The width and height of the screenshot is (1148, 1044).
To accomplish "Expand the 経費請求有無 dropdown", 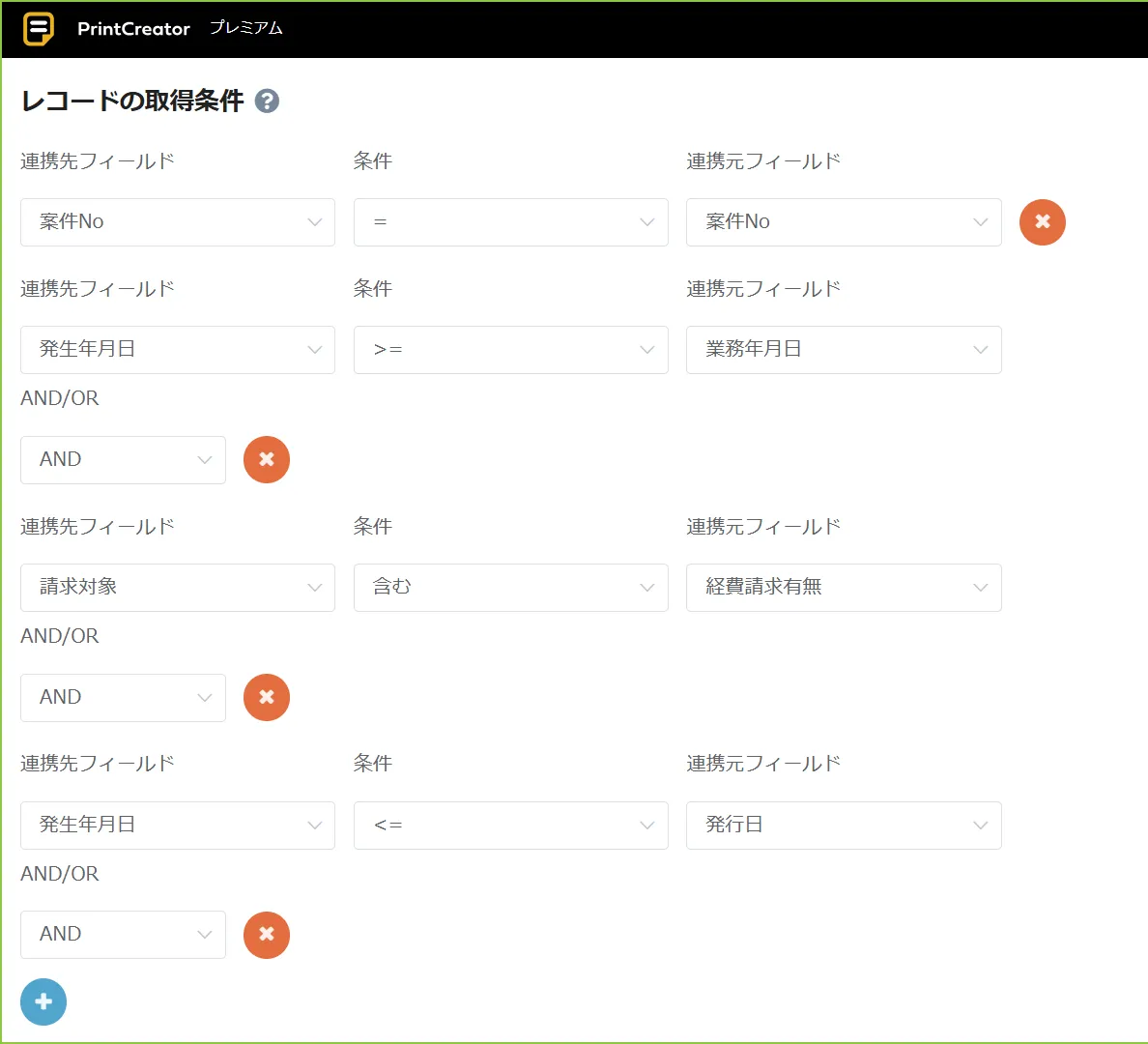I will coord(843,588).
